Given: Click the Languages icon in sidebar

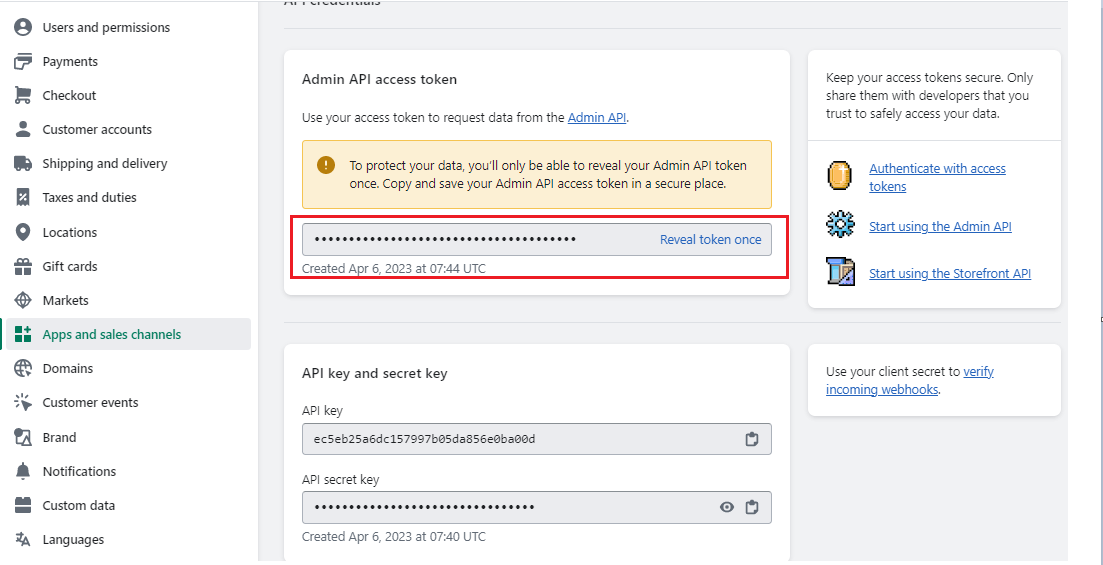Looking at the screenshot, I should coord(23,540).
